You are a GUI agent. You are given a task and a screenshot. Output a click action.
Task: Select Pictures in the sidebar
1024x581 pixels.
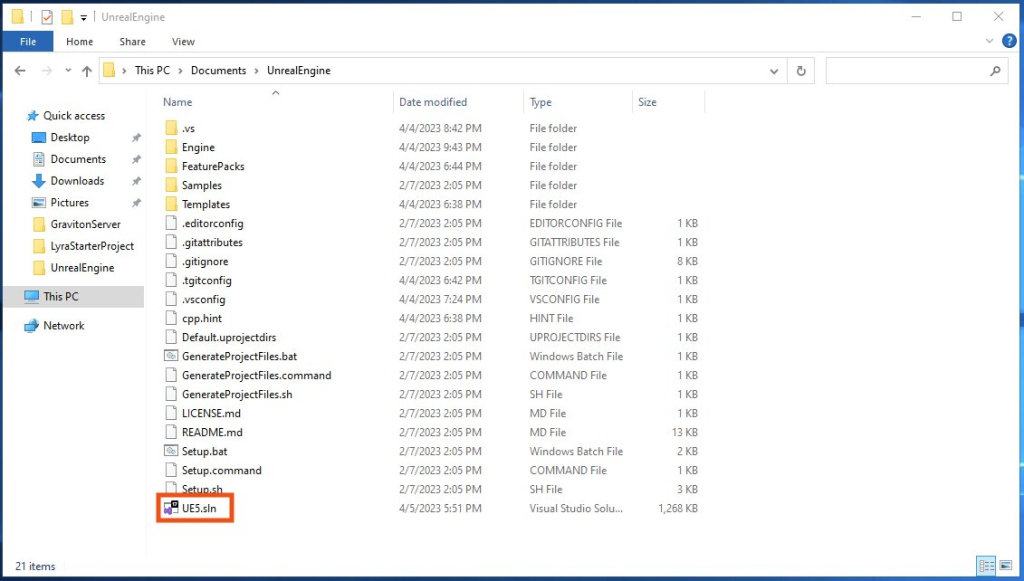click(69, 202)
